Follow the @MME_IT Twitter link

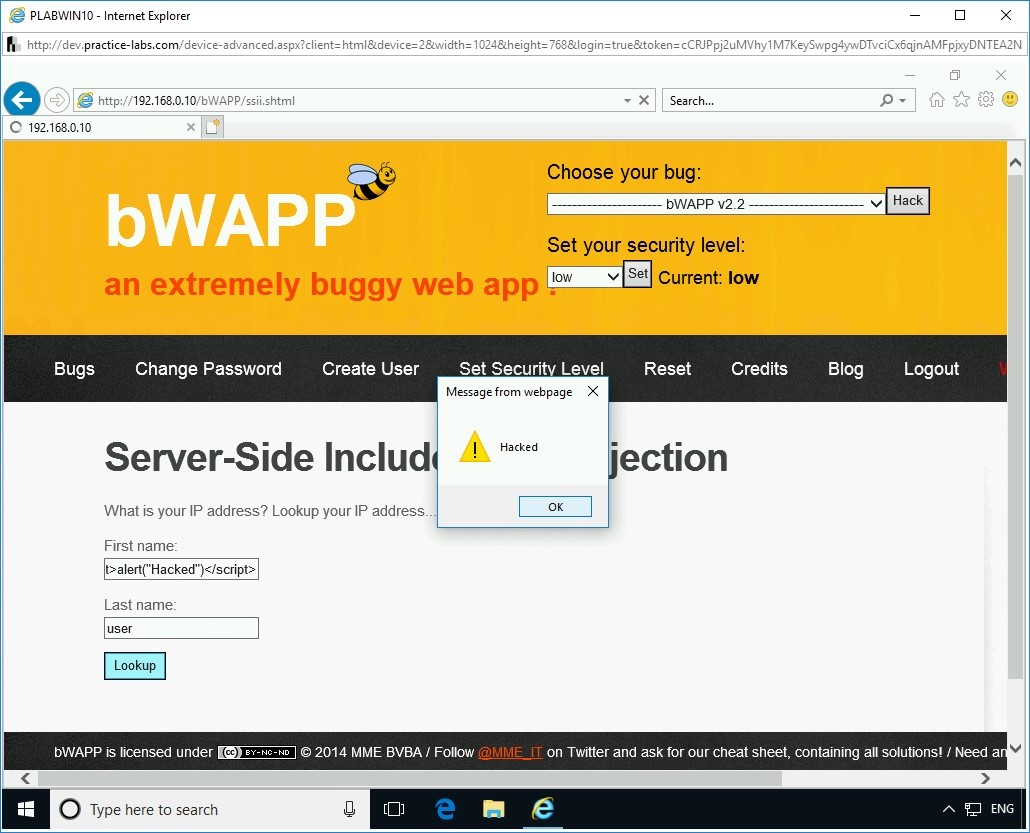pos(511,751)
